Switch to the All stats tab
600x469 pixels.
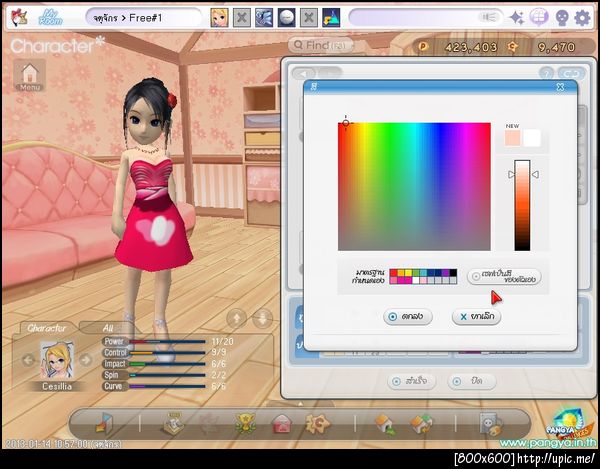click(108, 328)
